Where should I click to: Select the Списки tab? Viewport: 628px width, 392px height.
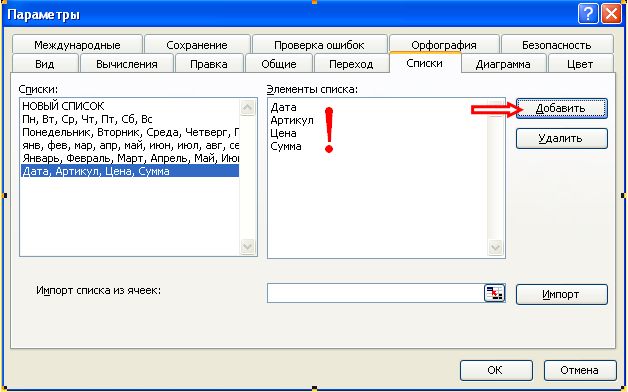tap(425, 63)
